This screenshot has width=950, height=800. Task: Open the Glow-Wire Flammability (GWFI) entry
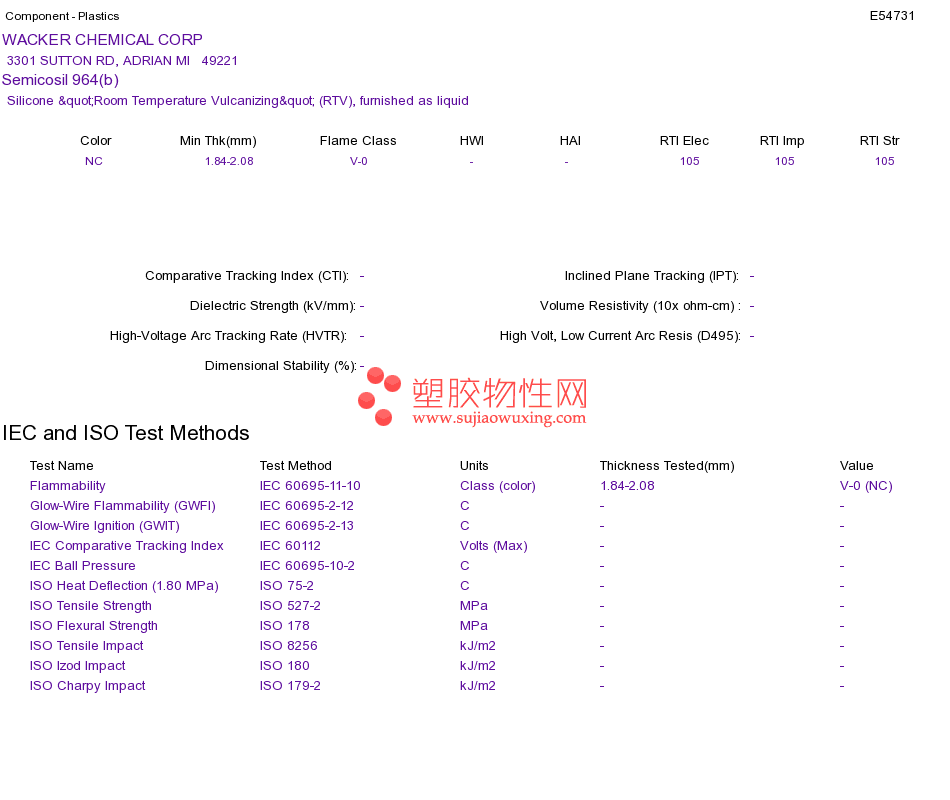[122, 506]
